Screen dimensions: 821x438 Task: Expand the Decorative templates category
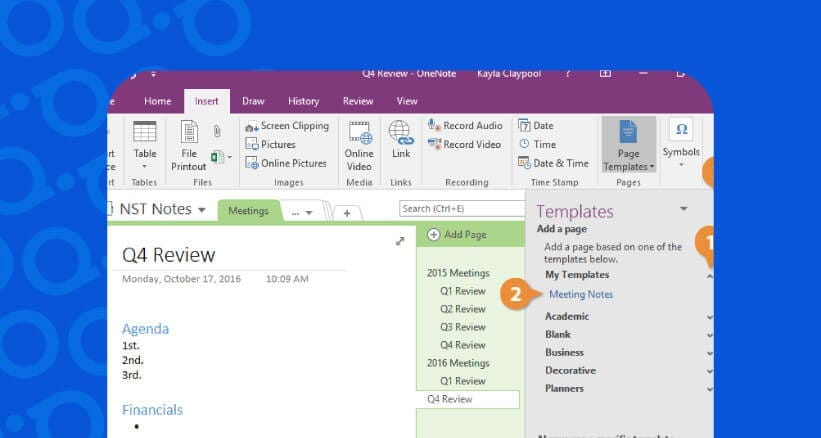570,370
